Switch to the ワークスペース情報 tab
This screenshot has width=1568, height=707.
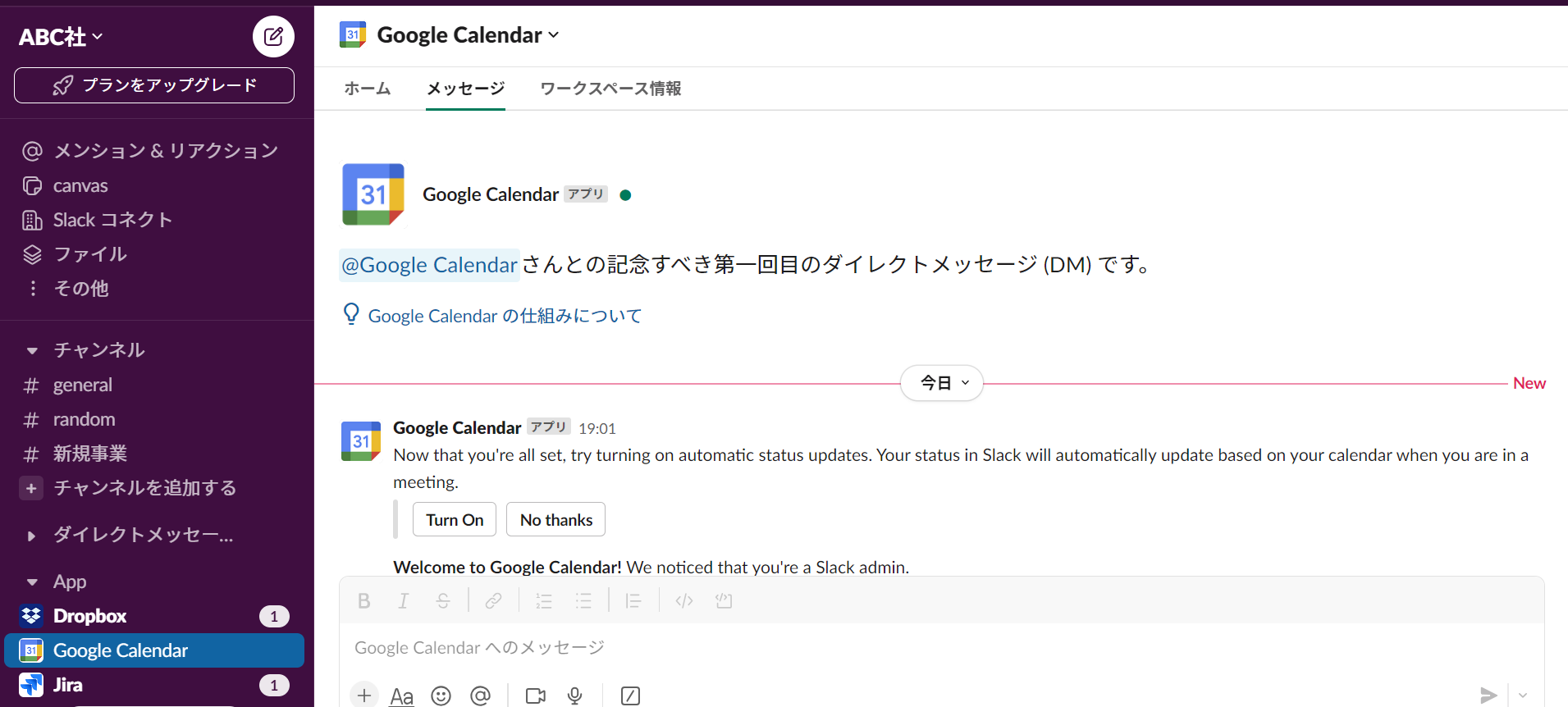610,89
